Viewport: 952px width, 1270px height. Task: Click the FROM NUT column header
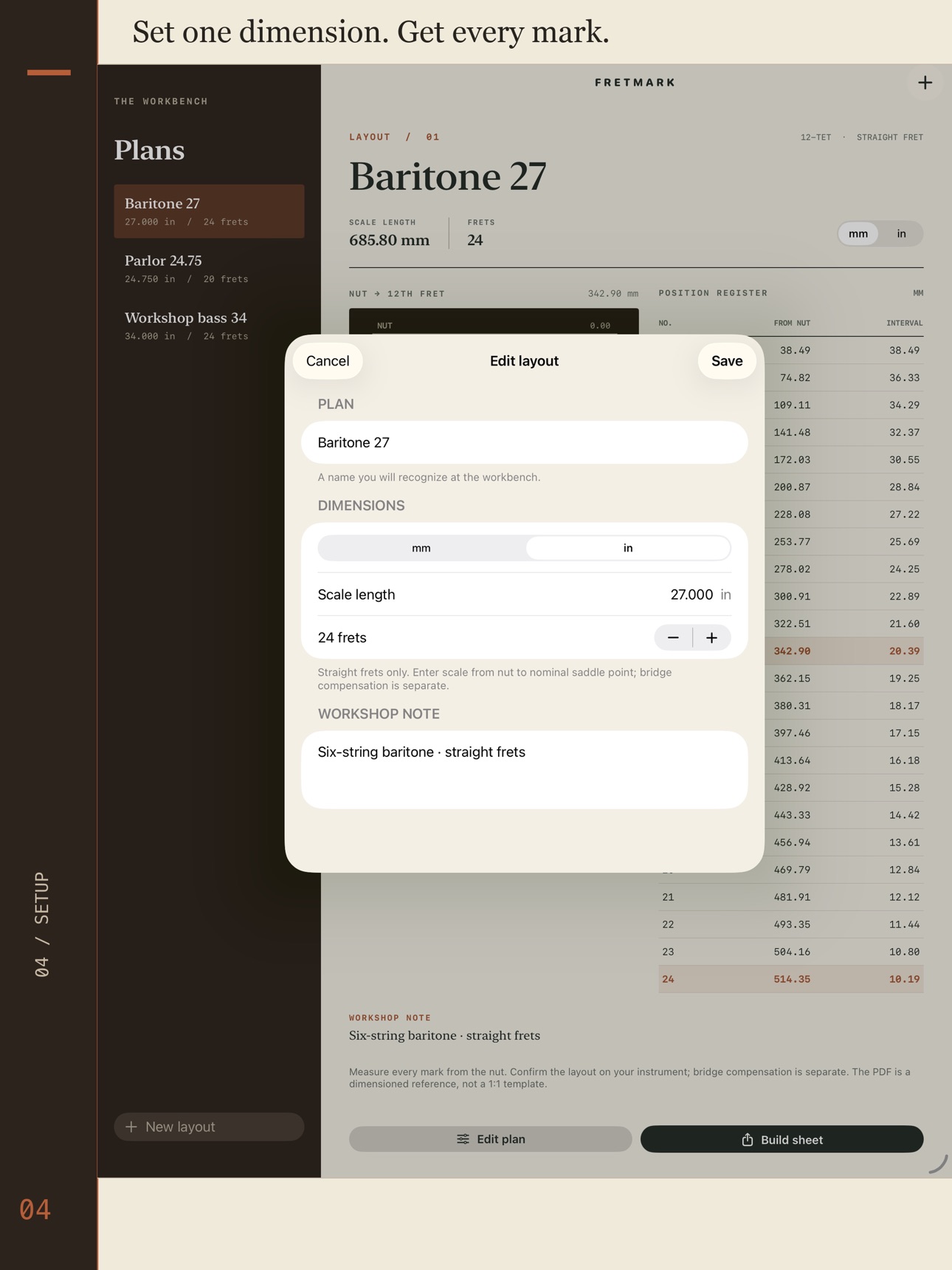coord(792,323)
